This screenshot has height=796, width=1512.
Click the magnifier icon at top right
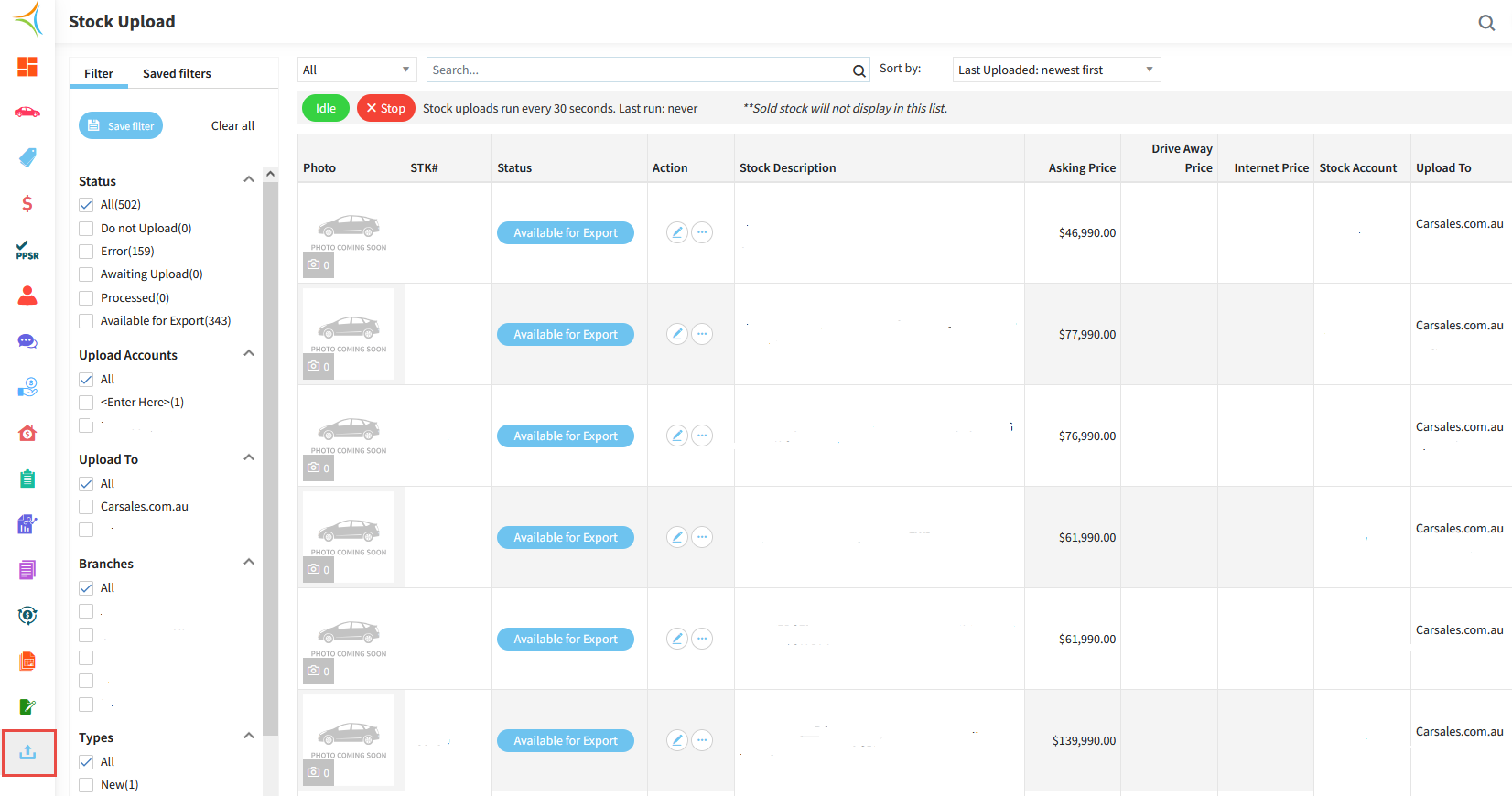click(1486, 23)
